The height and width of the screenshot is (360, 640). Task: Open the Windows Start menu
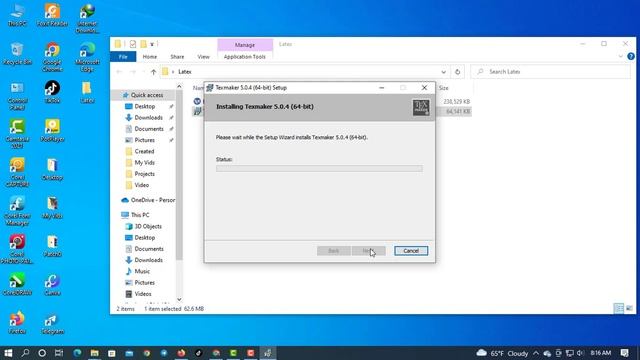(x=8, y=353)
